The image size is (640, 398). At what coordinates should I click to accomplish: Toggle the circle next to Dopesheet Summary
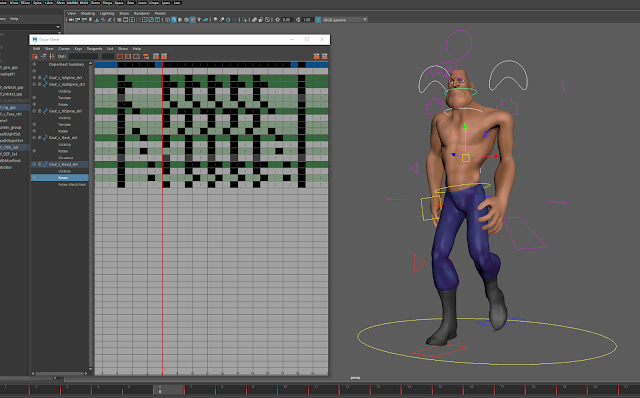[34, 64]
